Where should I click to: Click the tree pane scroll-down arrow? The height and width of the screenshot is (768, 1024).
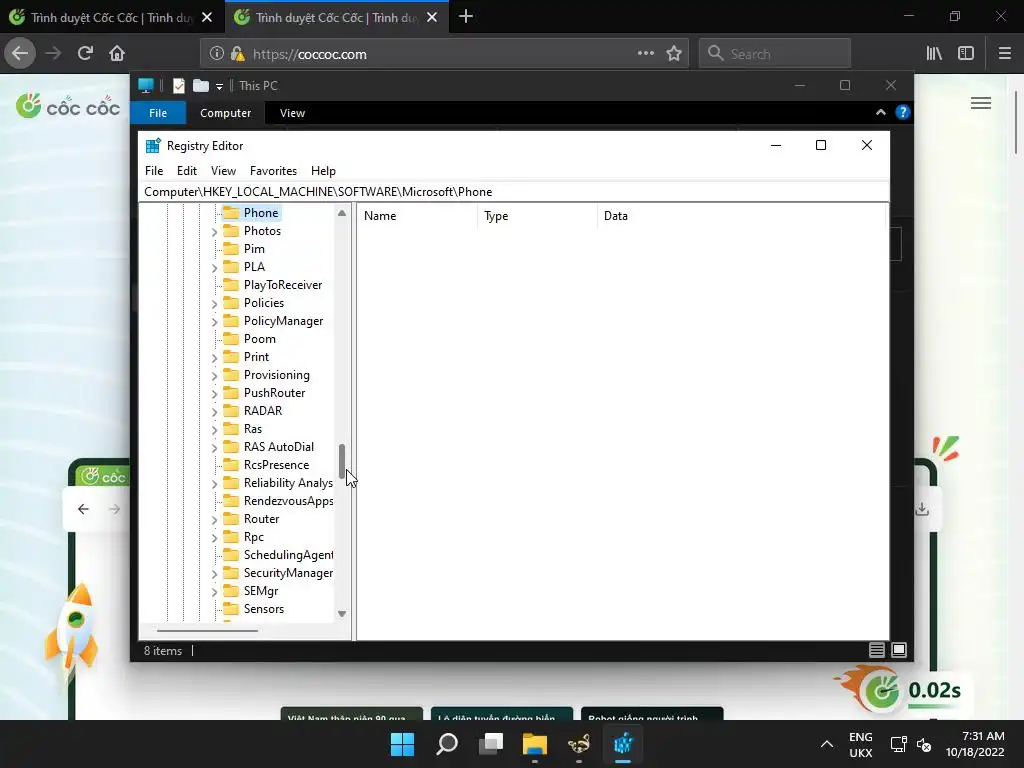[342, 614]
